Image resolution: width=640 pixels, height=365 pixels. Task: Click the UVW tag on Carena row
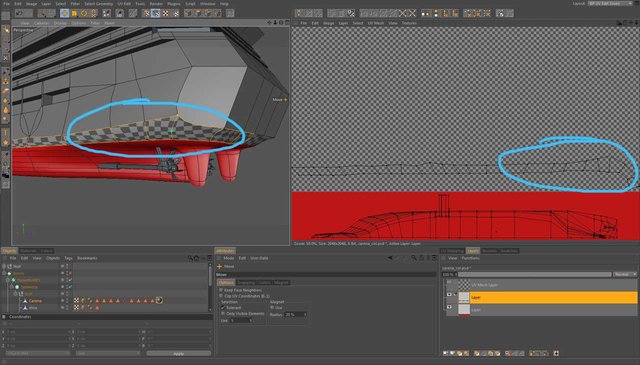[x=76, y=300]
